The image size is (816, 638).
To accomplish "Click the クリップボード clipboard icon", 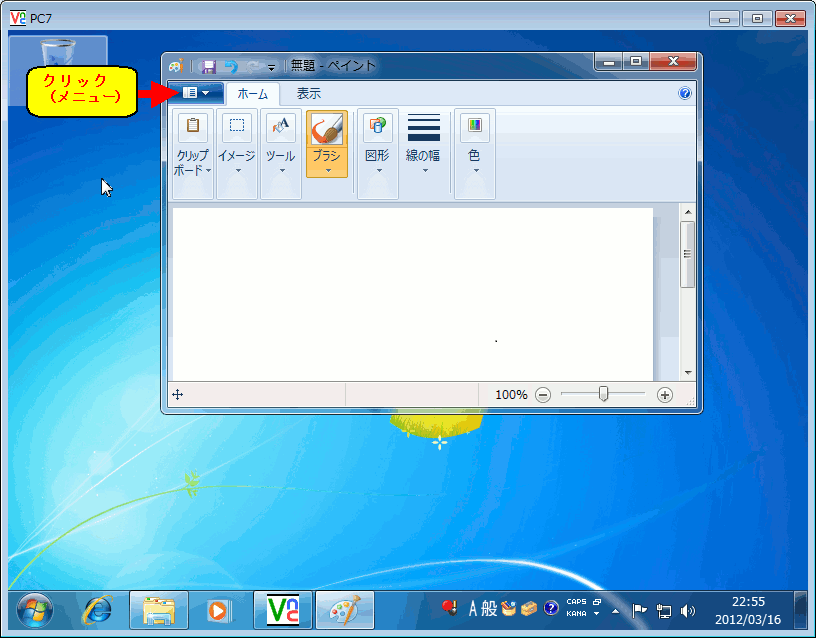I will click(x=193, y=126).
